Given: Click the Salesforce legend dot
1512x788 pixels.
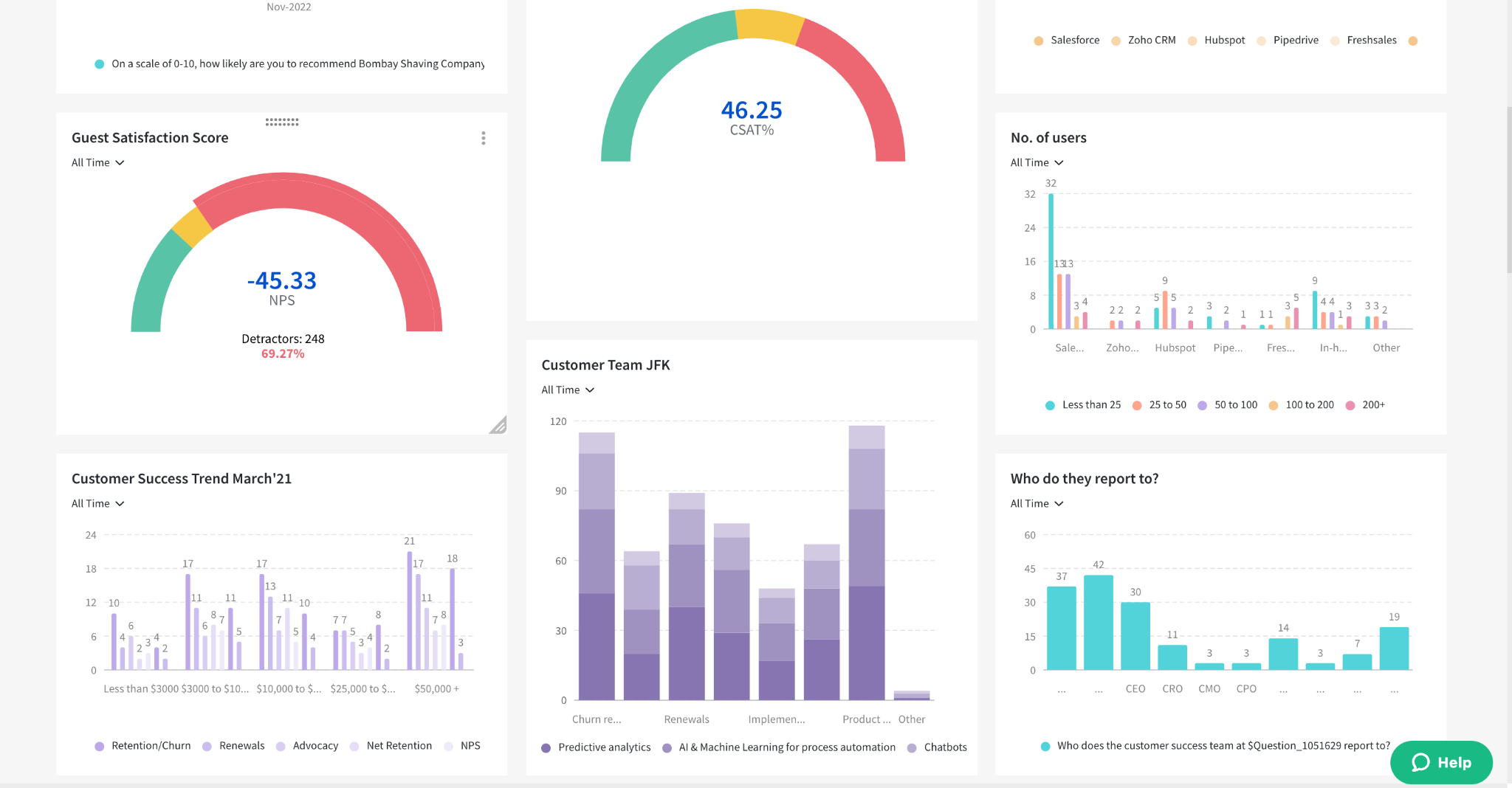Looking at the screenshot, I should 1039,41.
